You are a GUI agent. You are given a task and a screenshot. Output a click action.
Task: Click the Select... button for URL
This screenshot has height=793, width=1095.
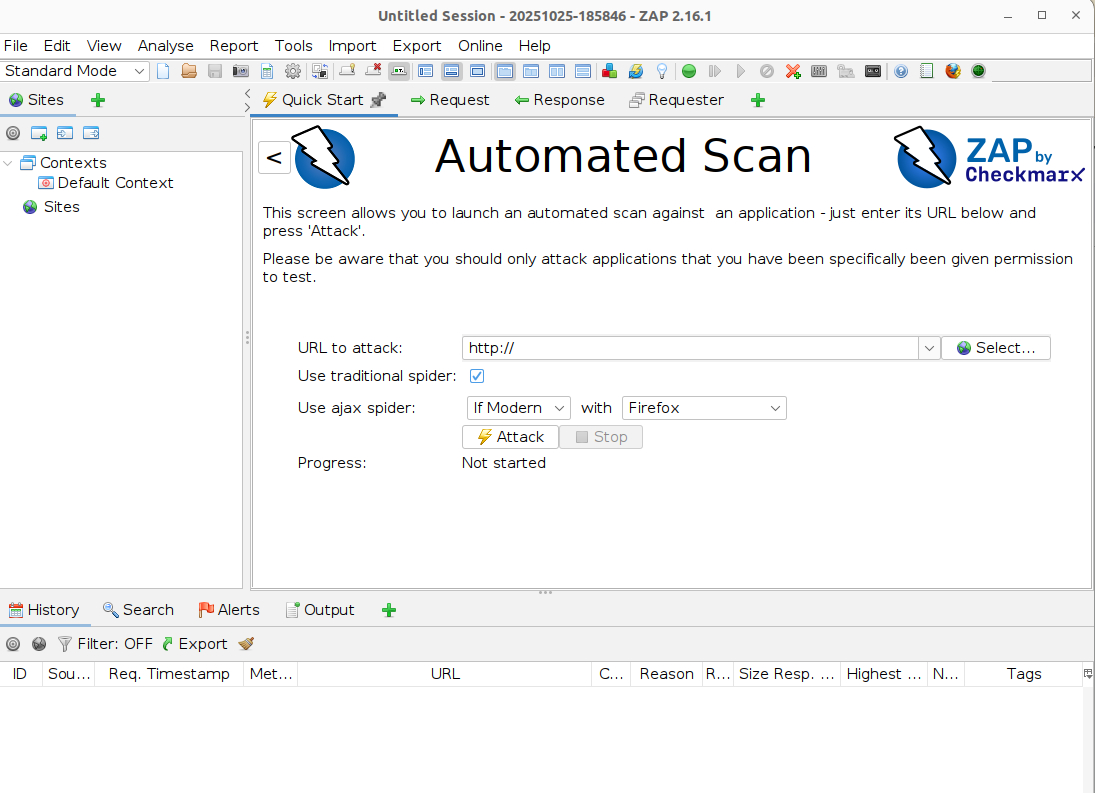pyautogui.click(x=995, y=348)
